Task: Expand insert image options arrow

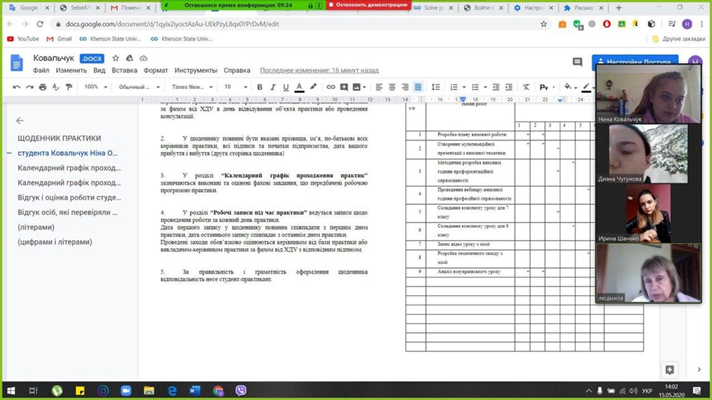Action: pos(364,87)
